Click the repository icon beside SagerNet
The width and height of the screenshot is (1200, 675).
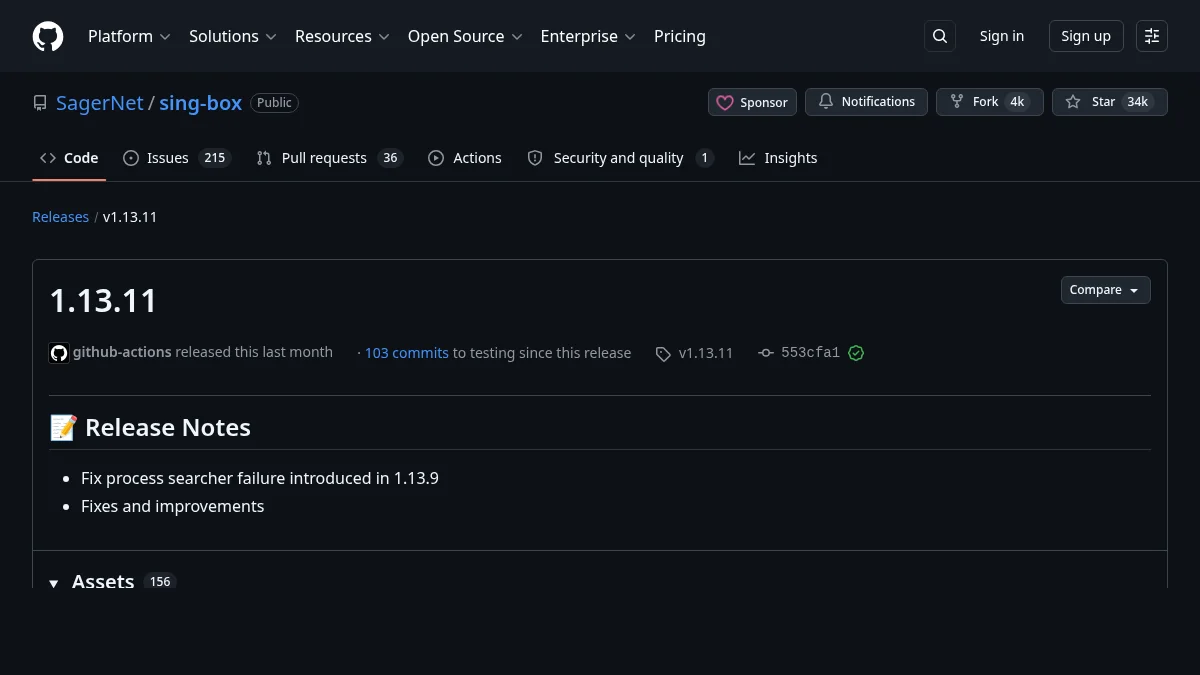pyautogui.click(x=40, y=103)
